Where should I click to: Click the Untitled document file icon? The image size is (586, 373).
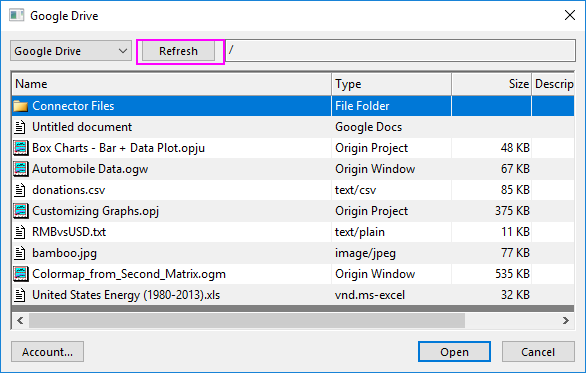tap(20, 127)
